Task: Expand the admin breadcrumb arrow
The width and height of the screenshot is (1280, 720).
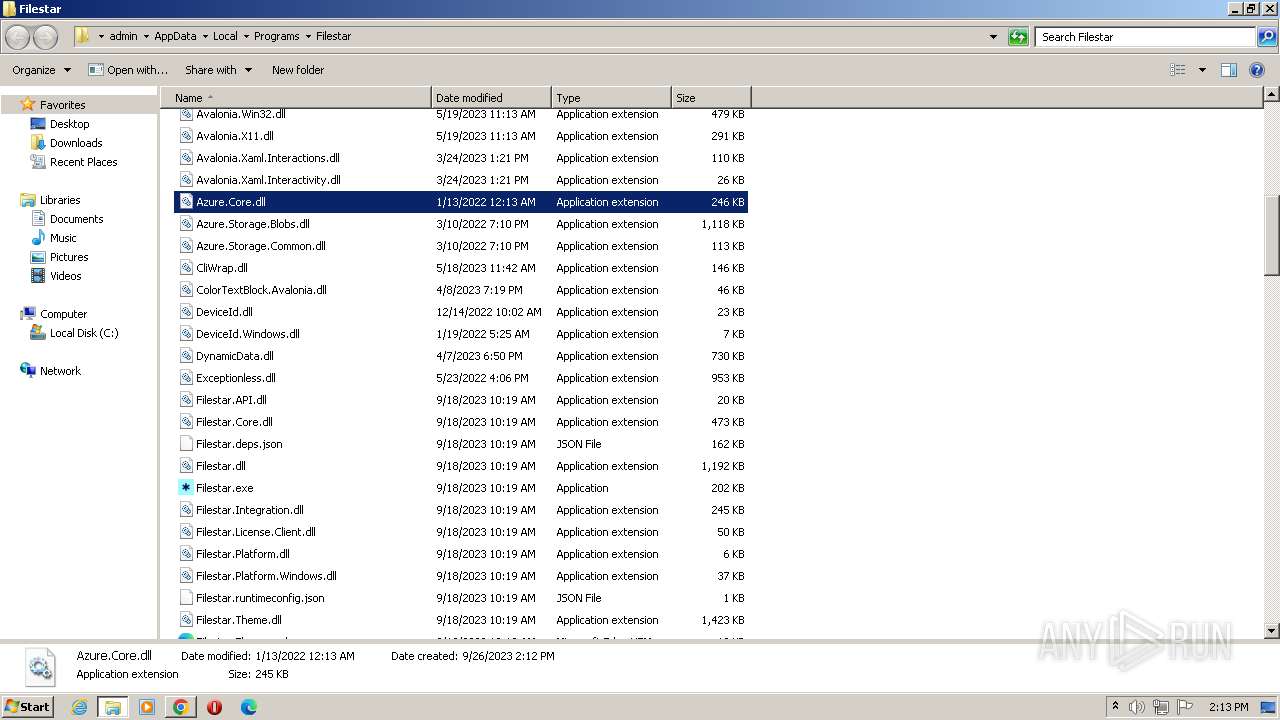Action: [x=146, y=37]
